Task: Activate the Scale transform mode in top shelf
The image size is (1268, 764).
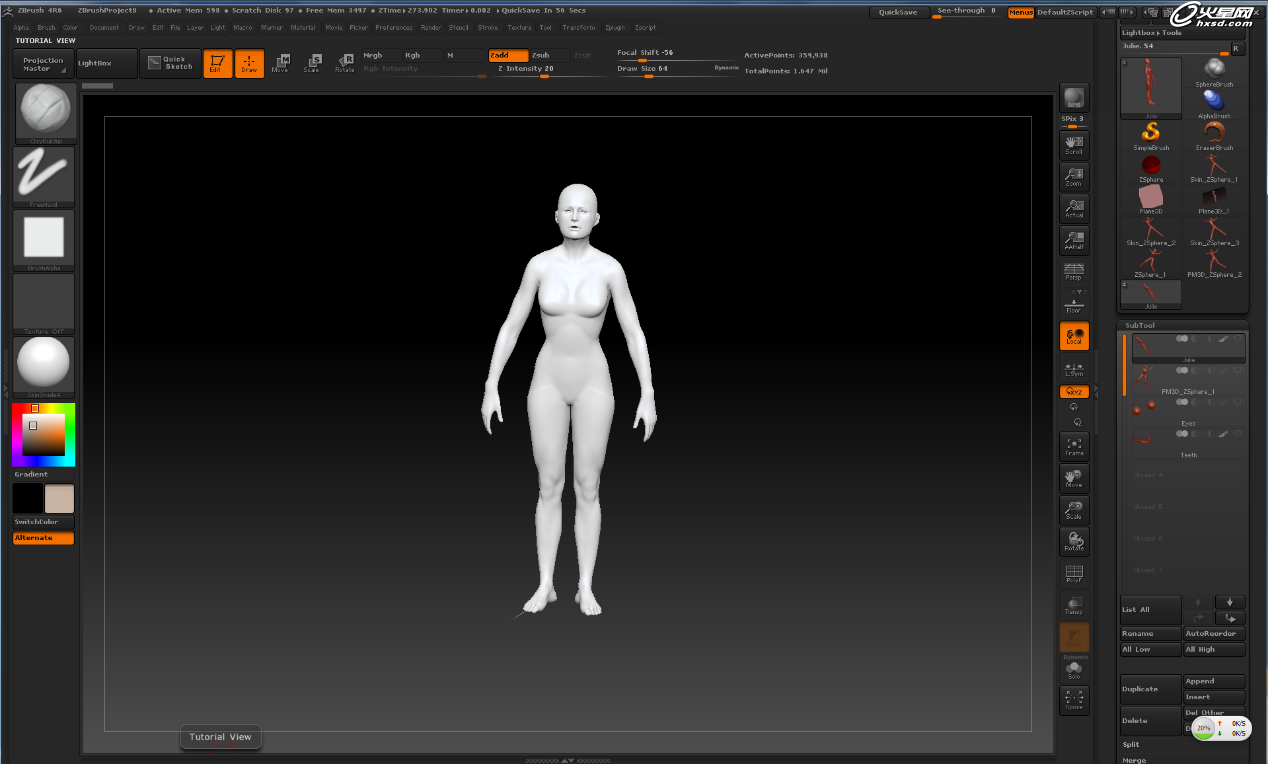Action: (312, 64)
